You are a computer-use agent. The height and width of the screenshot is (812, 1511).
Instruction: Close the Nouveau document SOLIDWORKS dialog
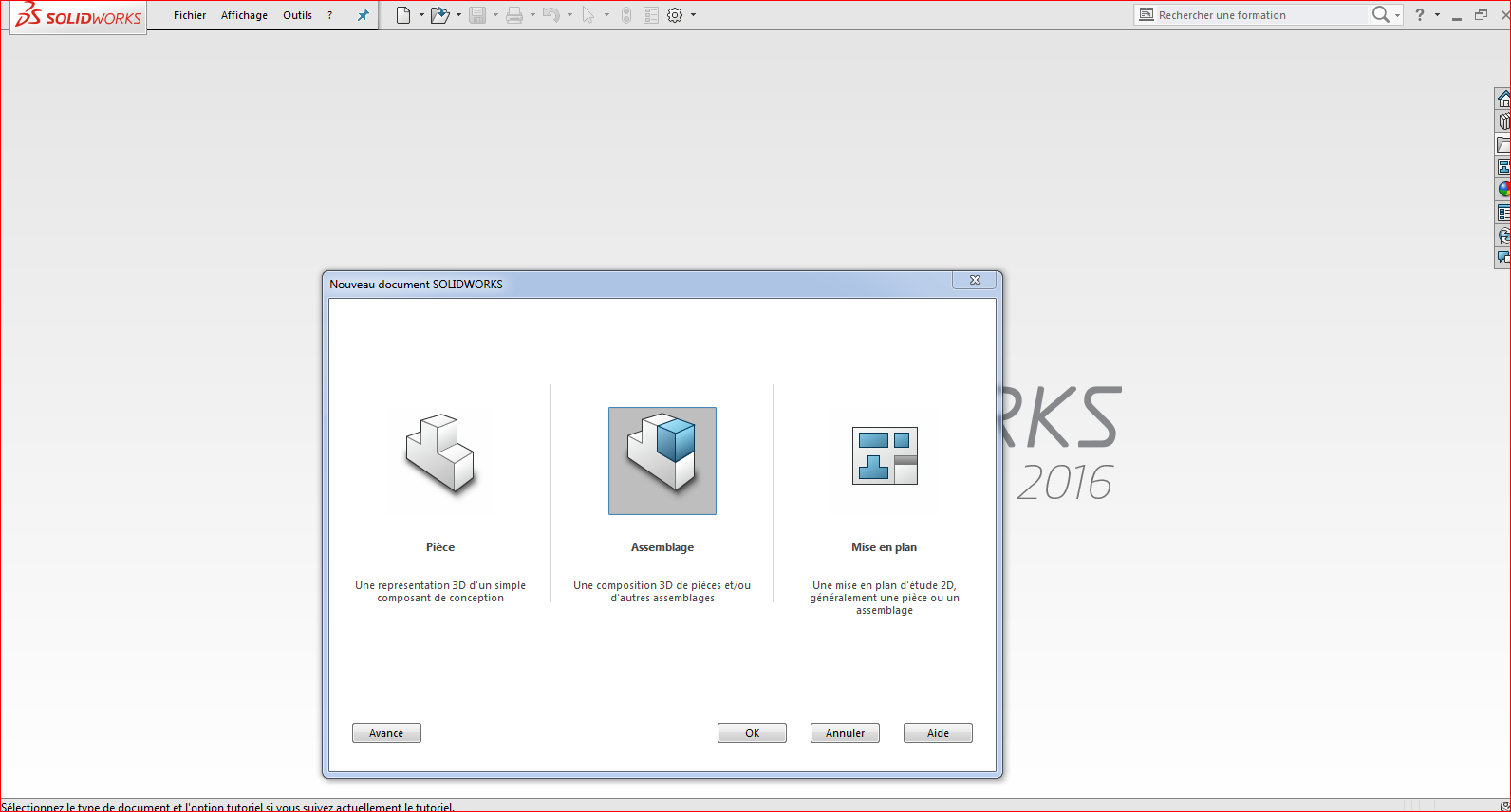click(975, 280)
